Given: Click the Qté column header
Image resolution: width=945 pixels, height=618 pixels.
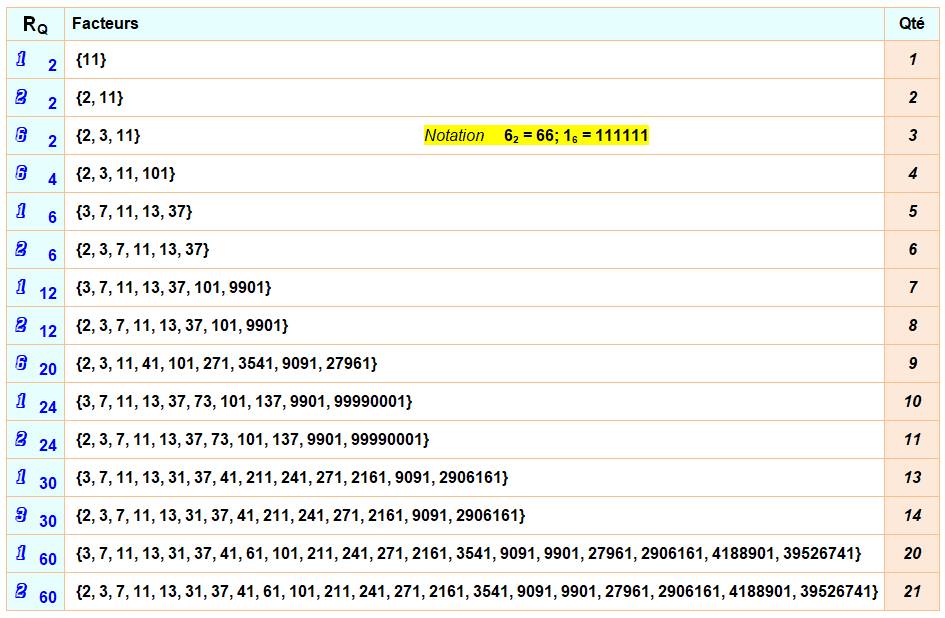Looking at the screenshot, I should point(912,23).
